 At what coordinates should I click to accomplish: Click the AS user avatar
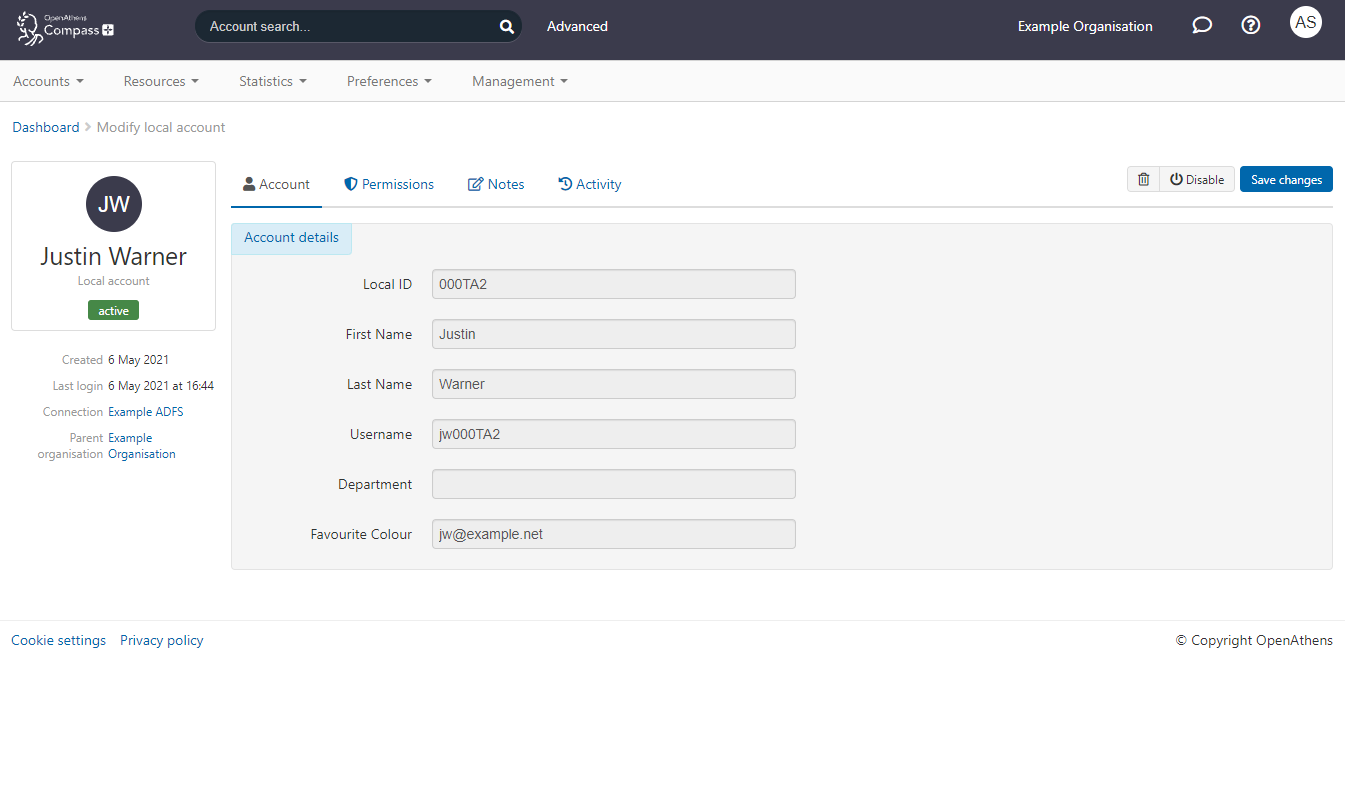point(1305,22)
